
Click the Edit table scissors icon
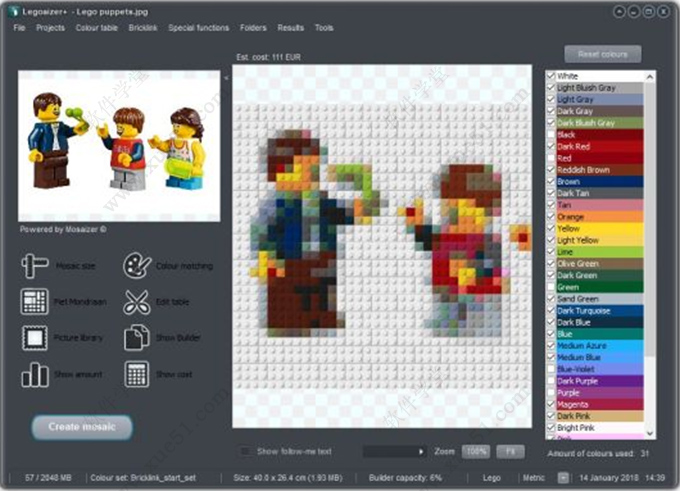(x=136, y=302)
